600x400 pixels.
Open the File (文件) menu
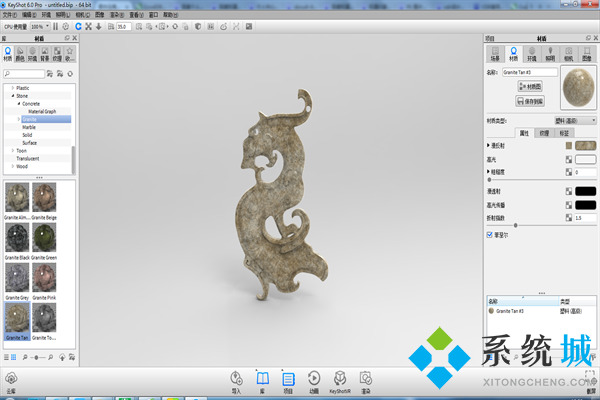click(x=11, y=15)
